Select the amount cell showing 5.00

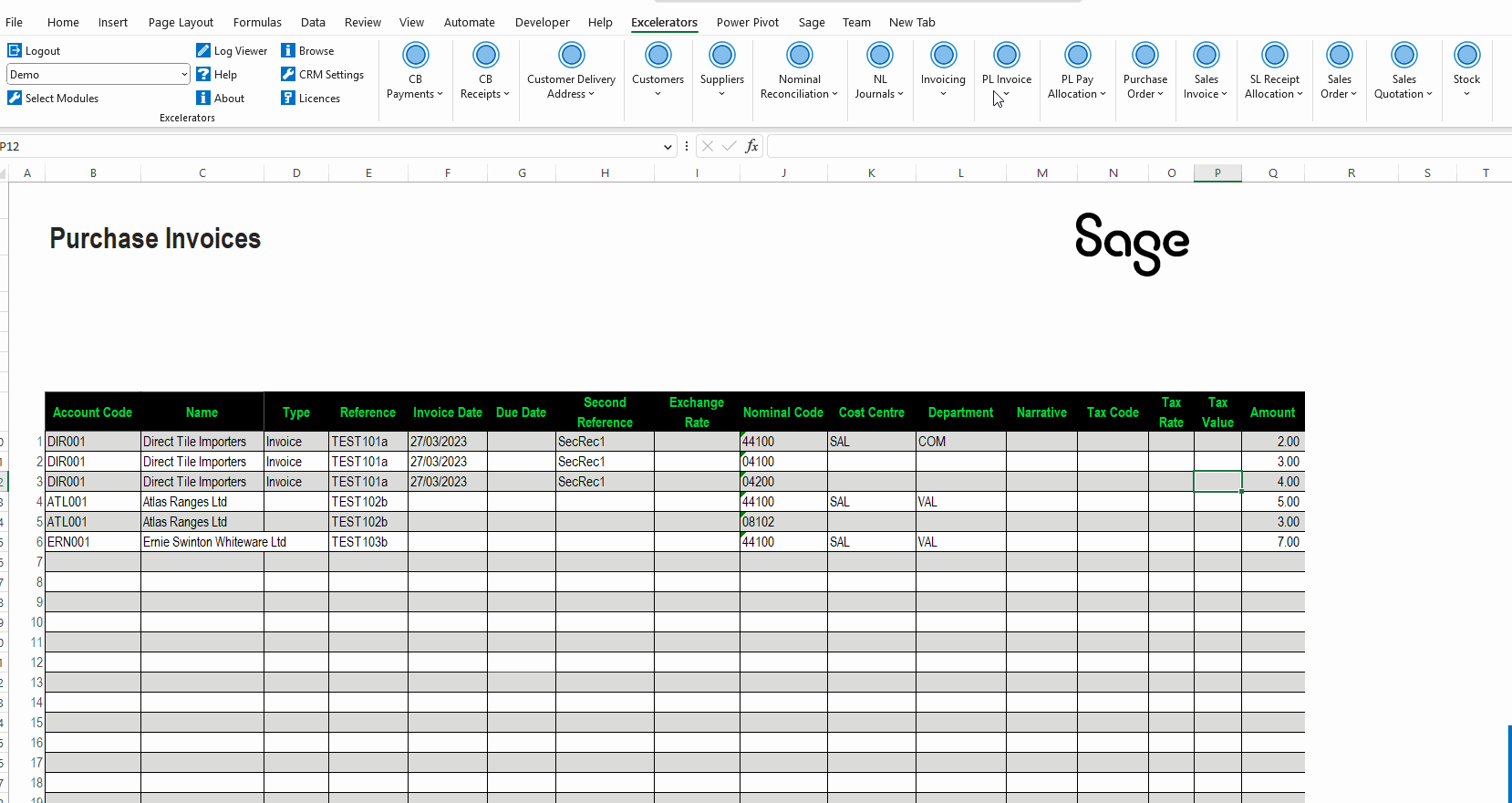1273,502
